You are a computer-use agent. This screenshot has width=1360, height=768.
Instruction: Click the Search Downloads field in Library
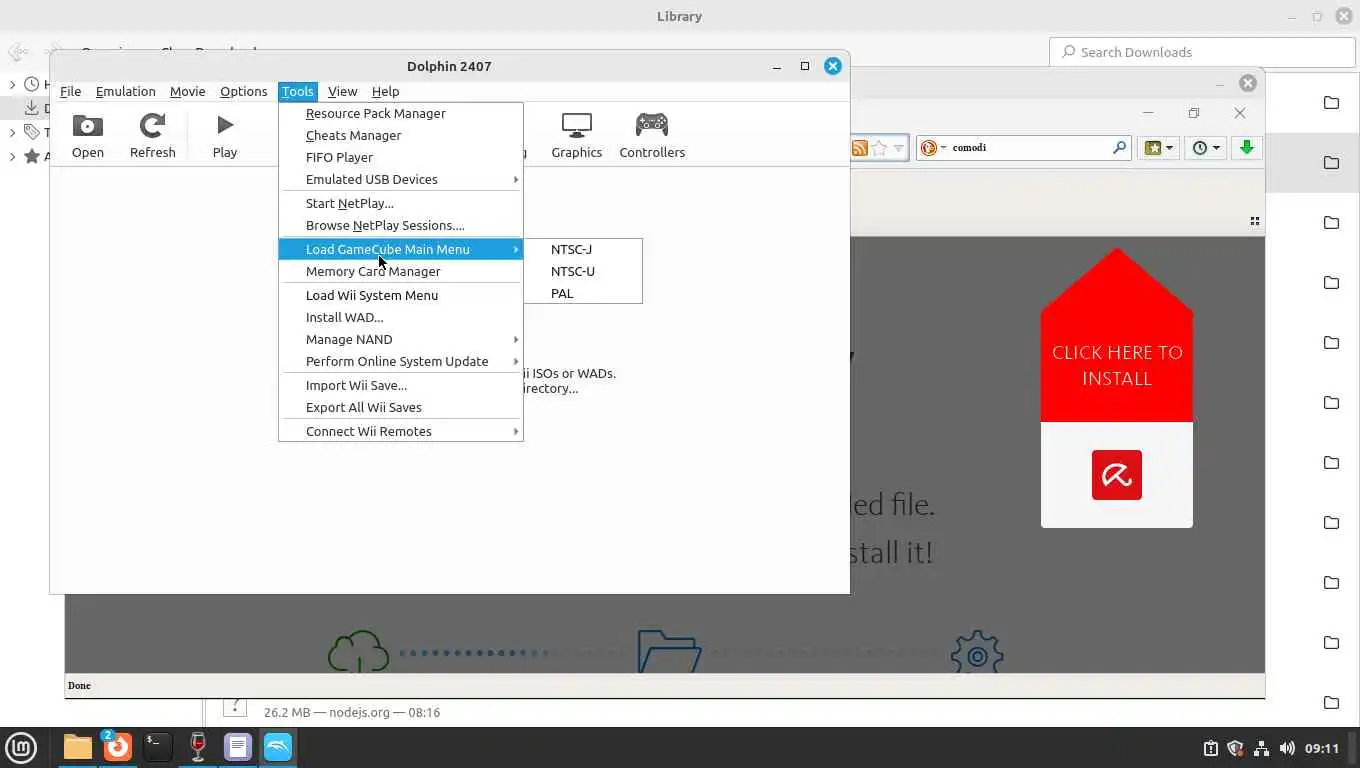coord(1202,52)
